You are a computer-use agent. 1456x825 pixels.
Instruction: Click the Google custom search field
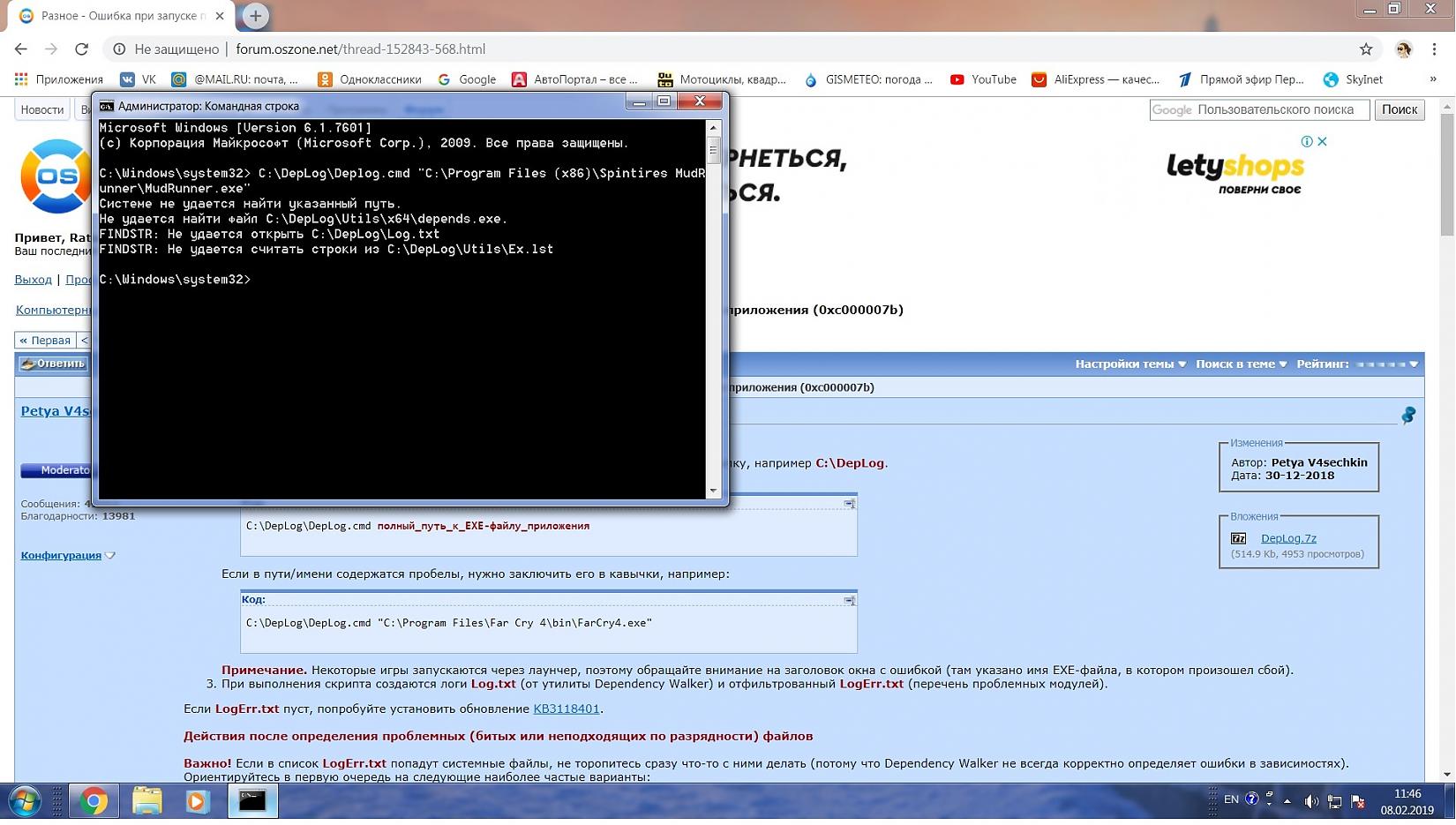coord(1259,110)
